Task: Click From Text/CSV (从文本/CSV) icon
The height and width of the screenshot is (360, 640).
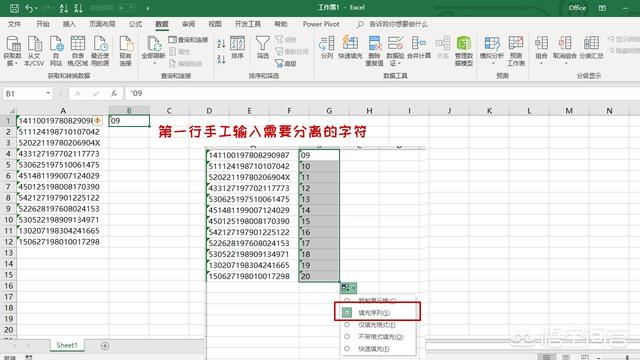Action: pos(34,51)
